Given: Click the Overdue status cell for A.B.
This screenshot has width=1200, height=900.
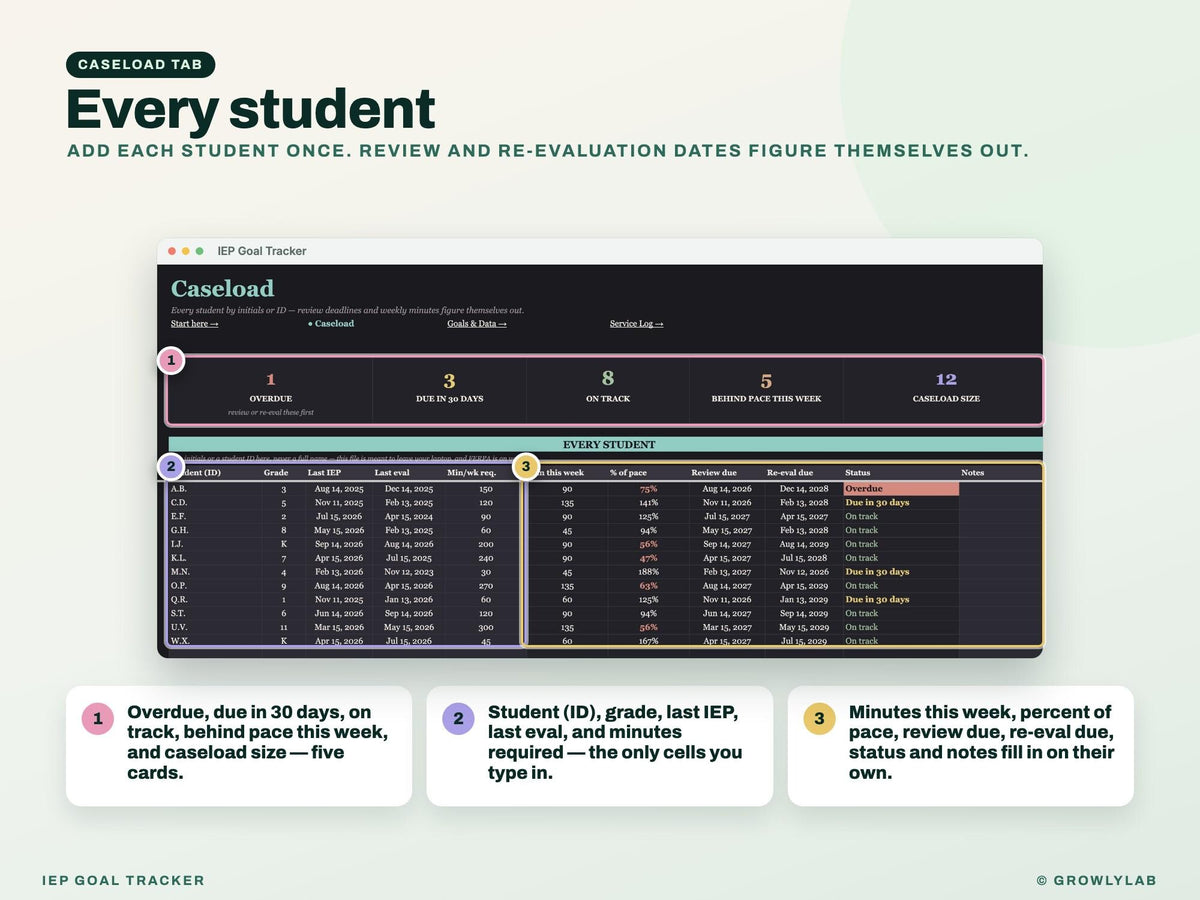Looking at the screenshot, I should click(x=901, y=489).
